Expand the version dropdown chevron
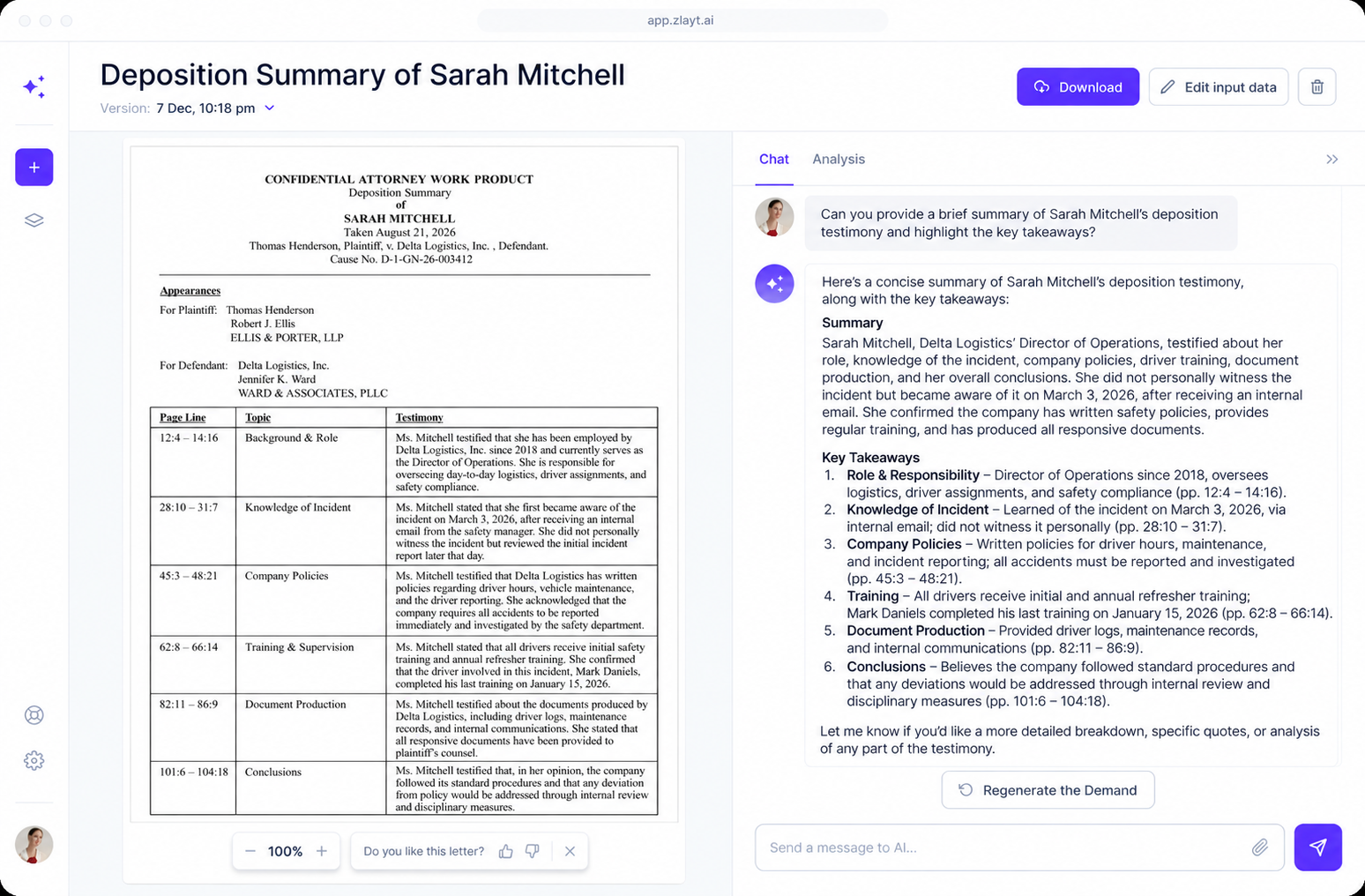This screenshot has width=1365, height=896. click(270, 108)
